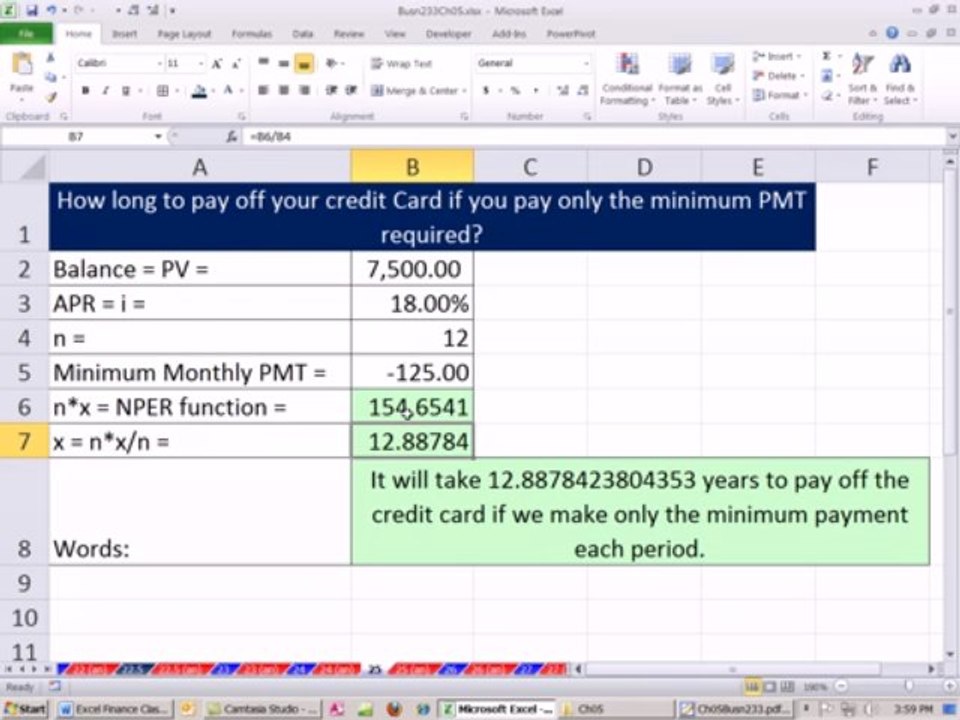Pick the Font Color swatch
This screenshot has height=720, width=960.
pyautogui.click(x=228, y=91)
